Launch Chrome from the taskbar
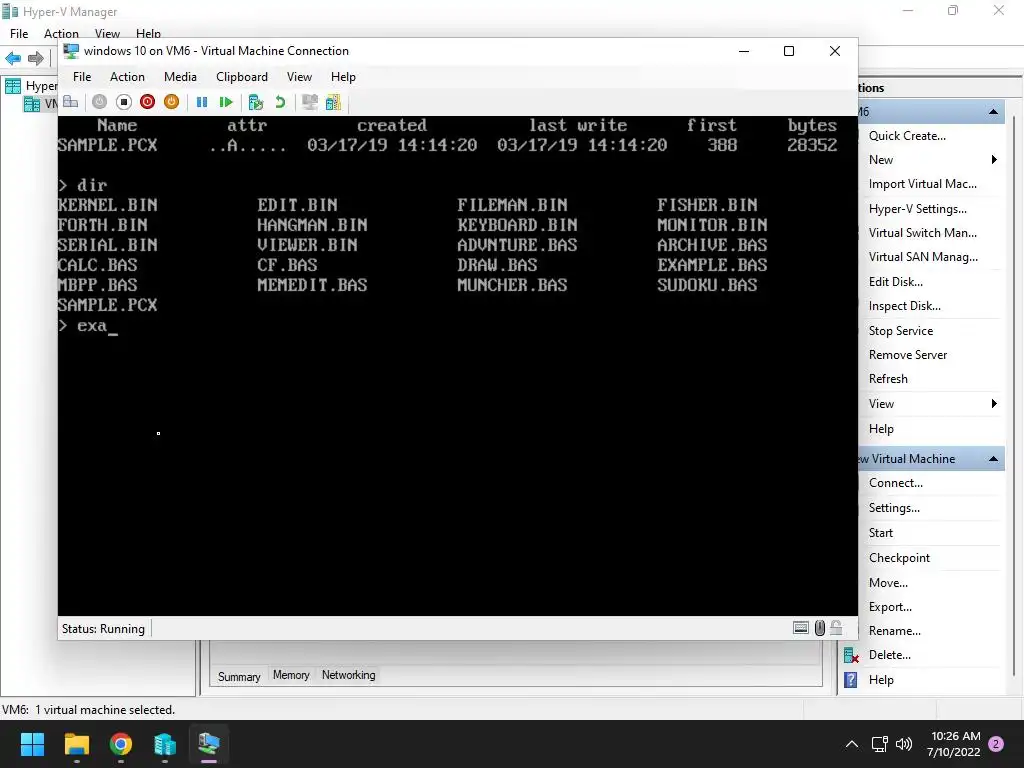Screen dimensions: 1024x768 click(121, 744)
